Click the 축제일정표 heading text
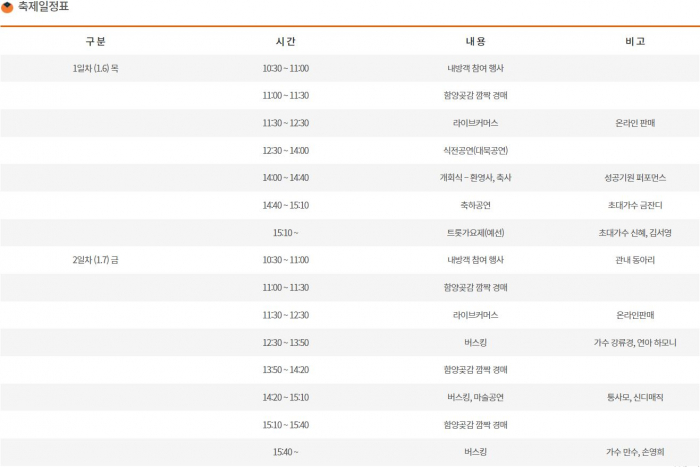 point(44,8)
